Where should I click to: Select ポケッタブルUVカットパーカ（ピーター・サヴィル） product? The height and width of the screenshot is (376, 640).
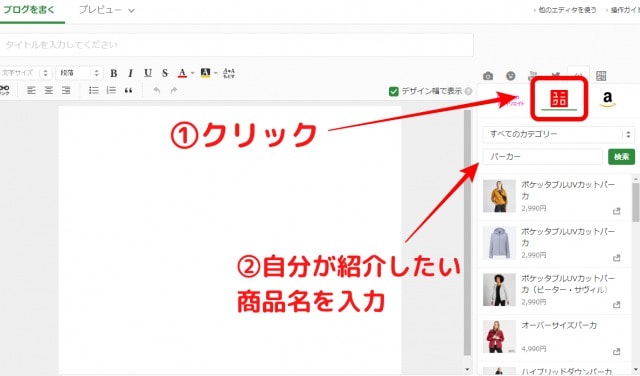[554, 291]
